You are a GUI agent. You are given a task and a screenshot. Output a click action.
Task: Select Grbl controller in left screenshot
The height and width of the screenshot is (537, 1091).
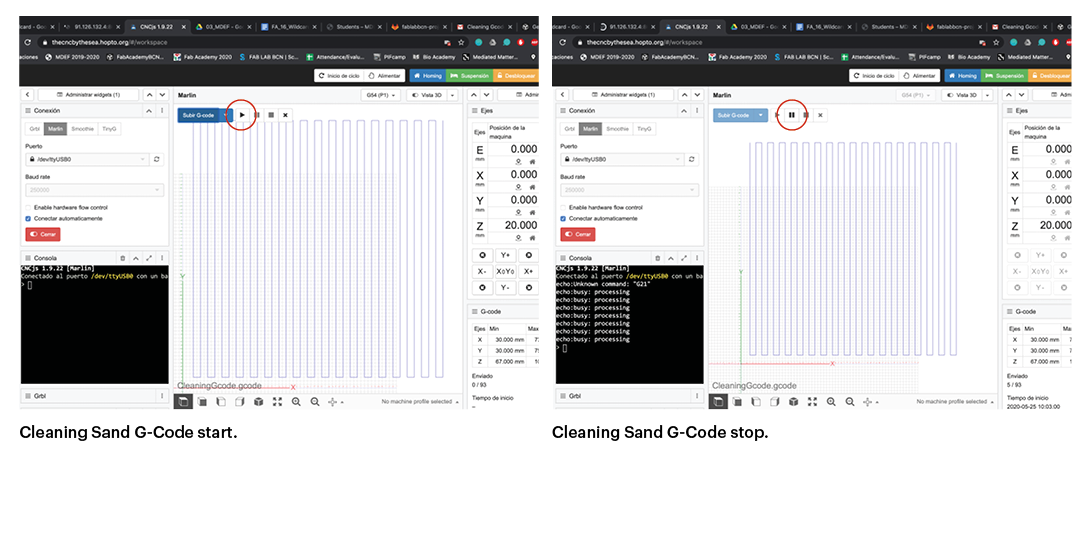coord(35,129)
